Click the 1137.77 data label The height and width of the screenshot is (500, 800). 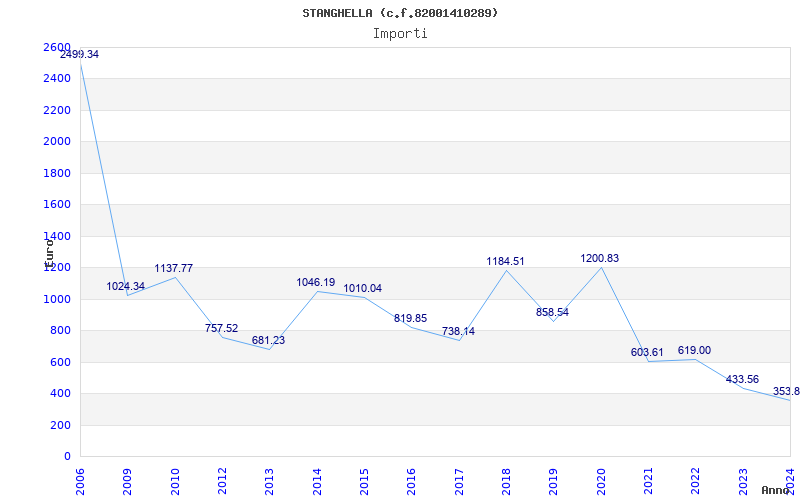[173, 268]
